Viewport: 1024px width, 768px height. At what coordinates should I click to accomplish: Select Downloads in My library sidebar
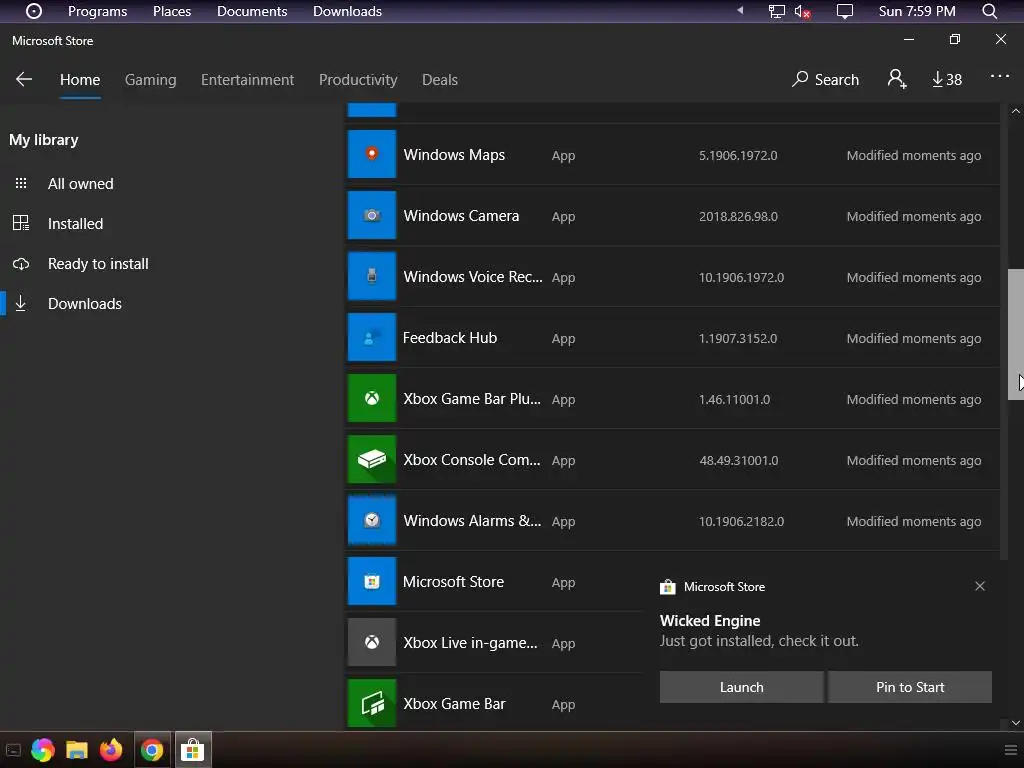pos(84,304)
